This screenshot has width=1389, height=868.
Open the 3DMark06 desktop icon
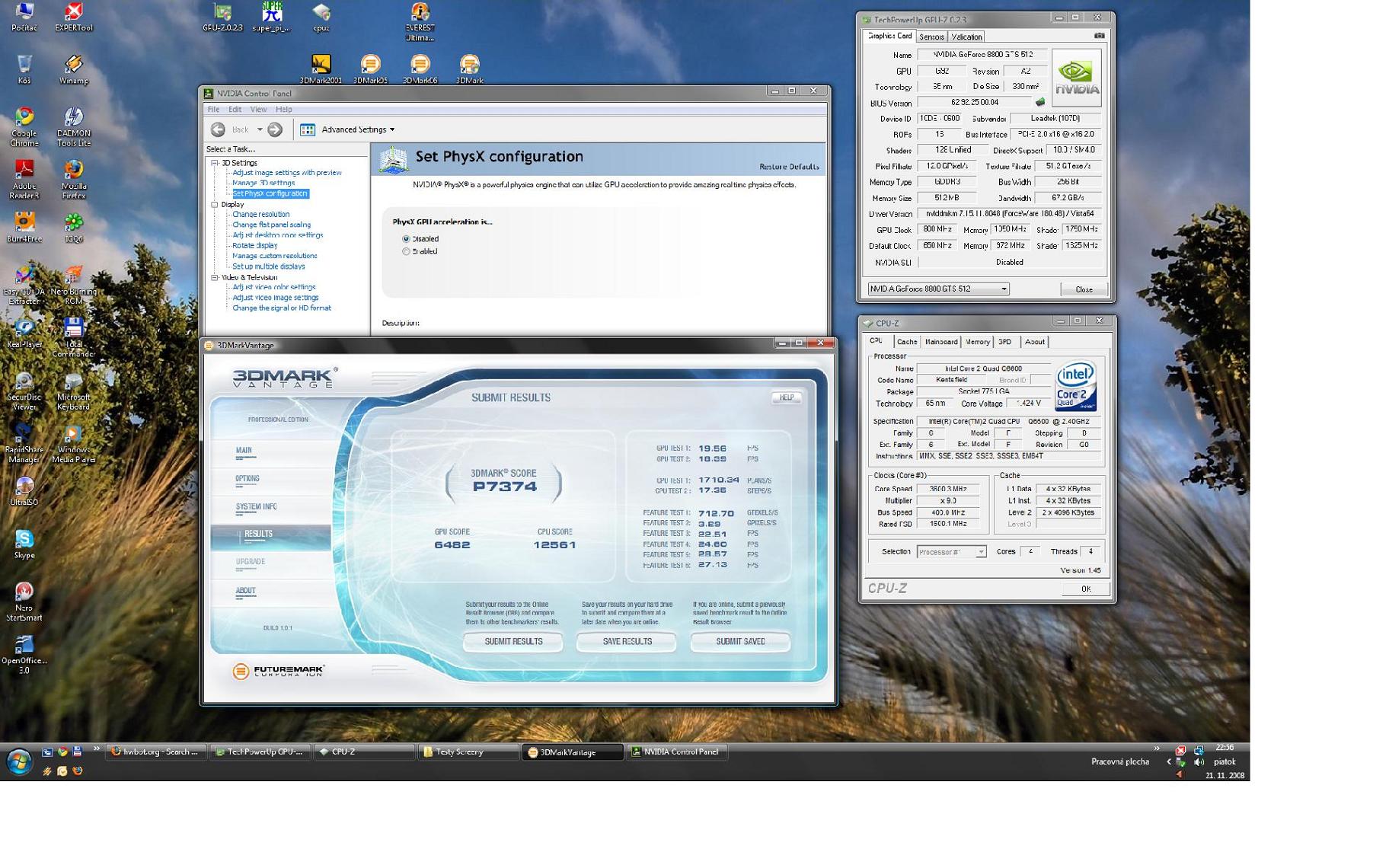click(x=420, y=69)
